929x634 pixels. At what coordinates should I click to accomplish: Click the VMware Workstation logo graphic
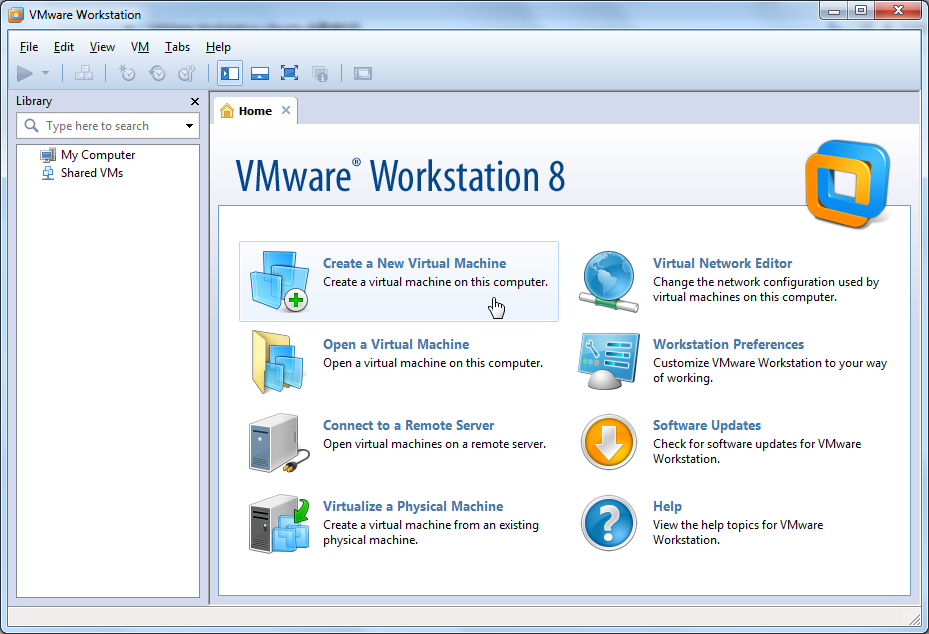[848, 184]
